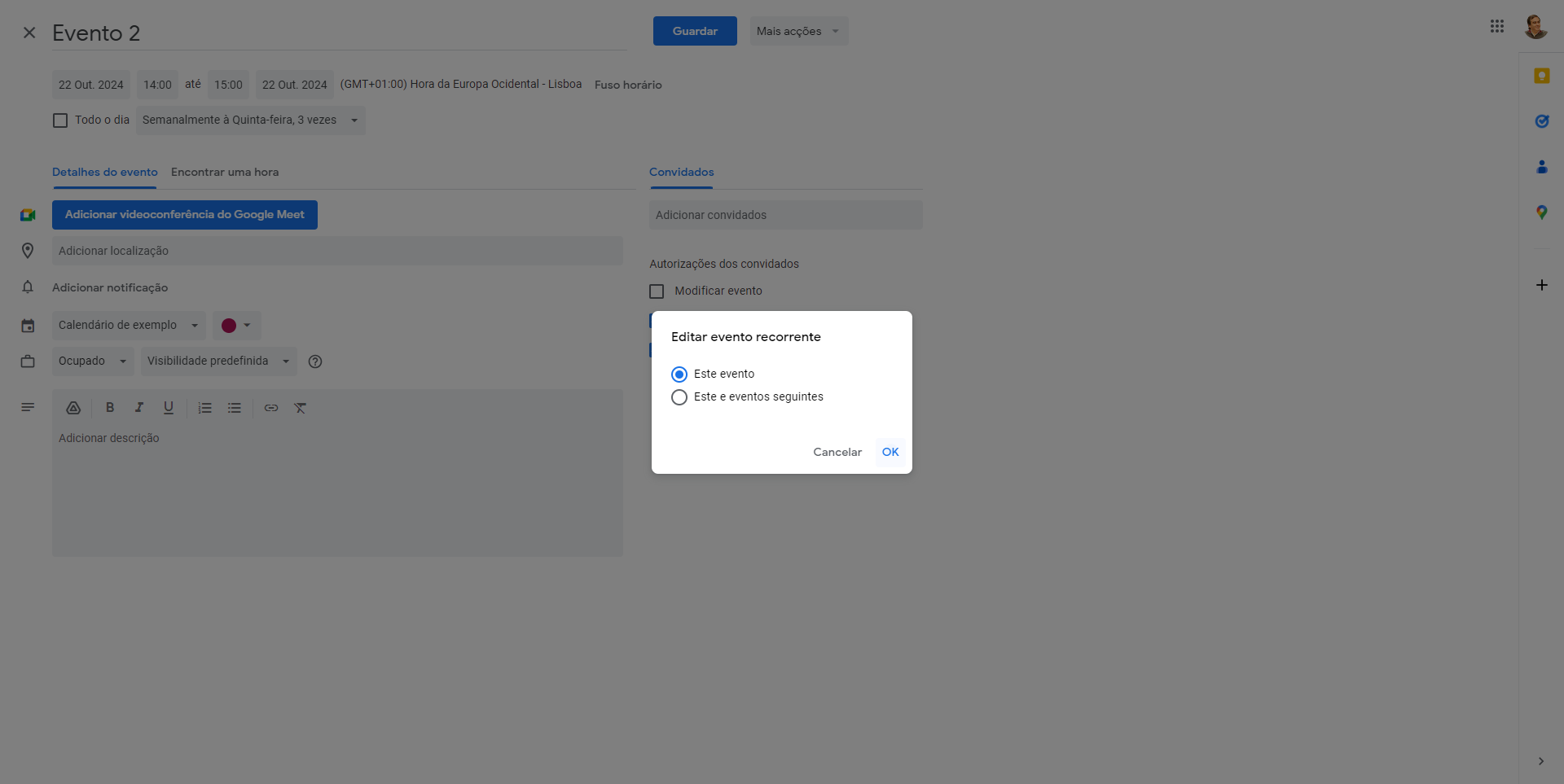Screen dimensions: 1564x784
Task: Insert a link in the description
Action: [271, 408]
